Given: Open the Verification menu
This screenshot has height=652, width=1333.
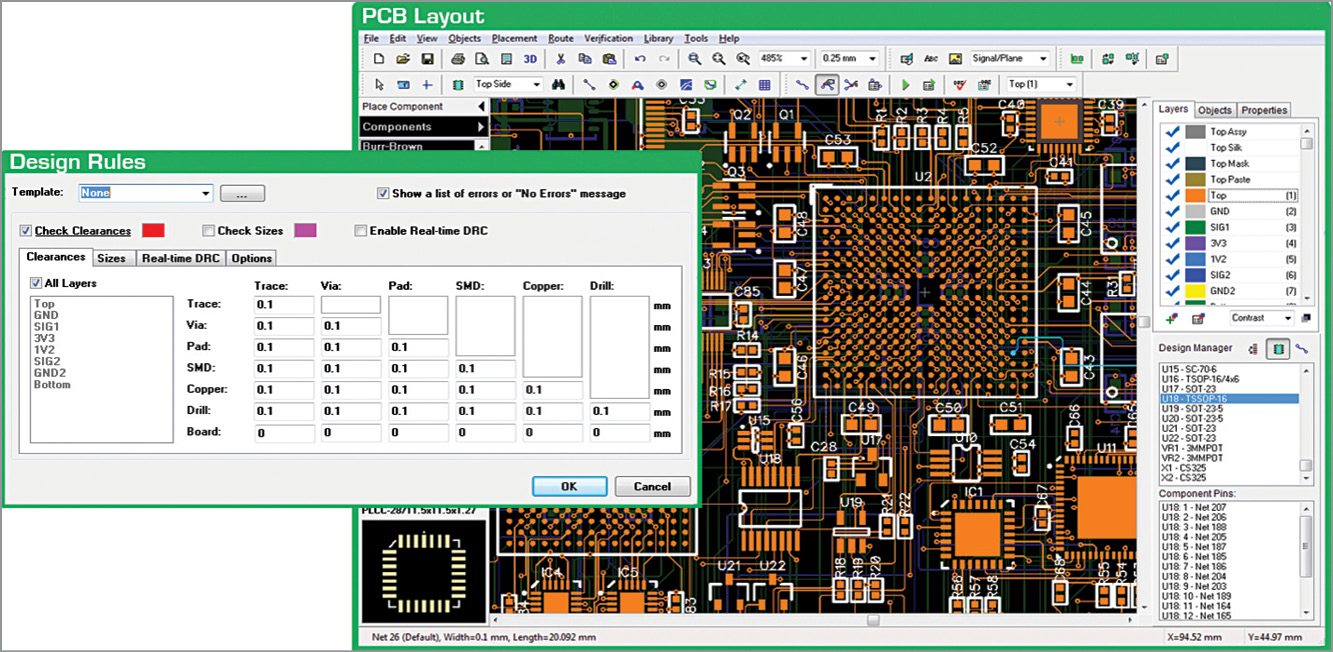Looking at the screenshot, I should 609,38.
